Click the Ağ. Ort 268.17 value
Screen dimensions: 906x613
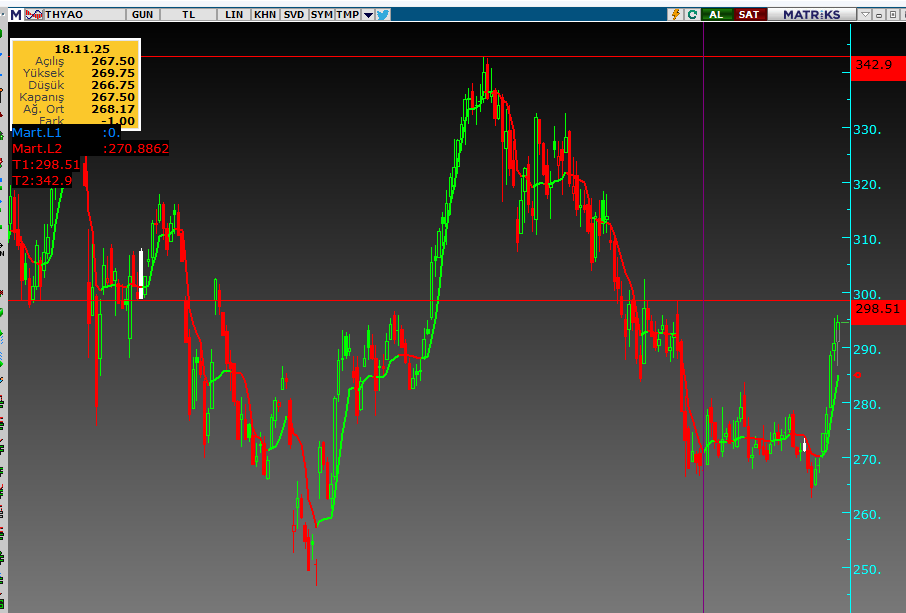coord(113,109)
